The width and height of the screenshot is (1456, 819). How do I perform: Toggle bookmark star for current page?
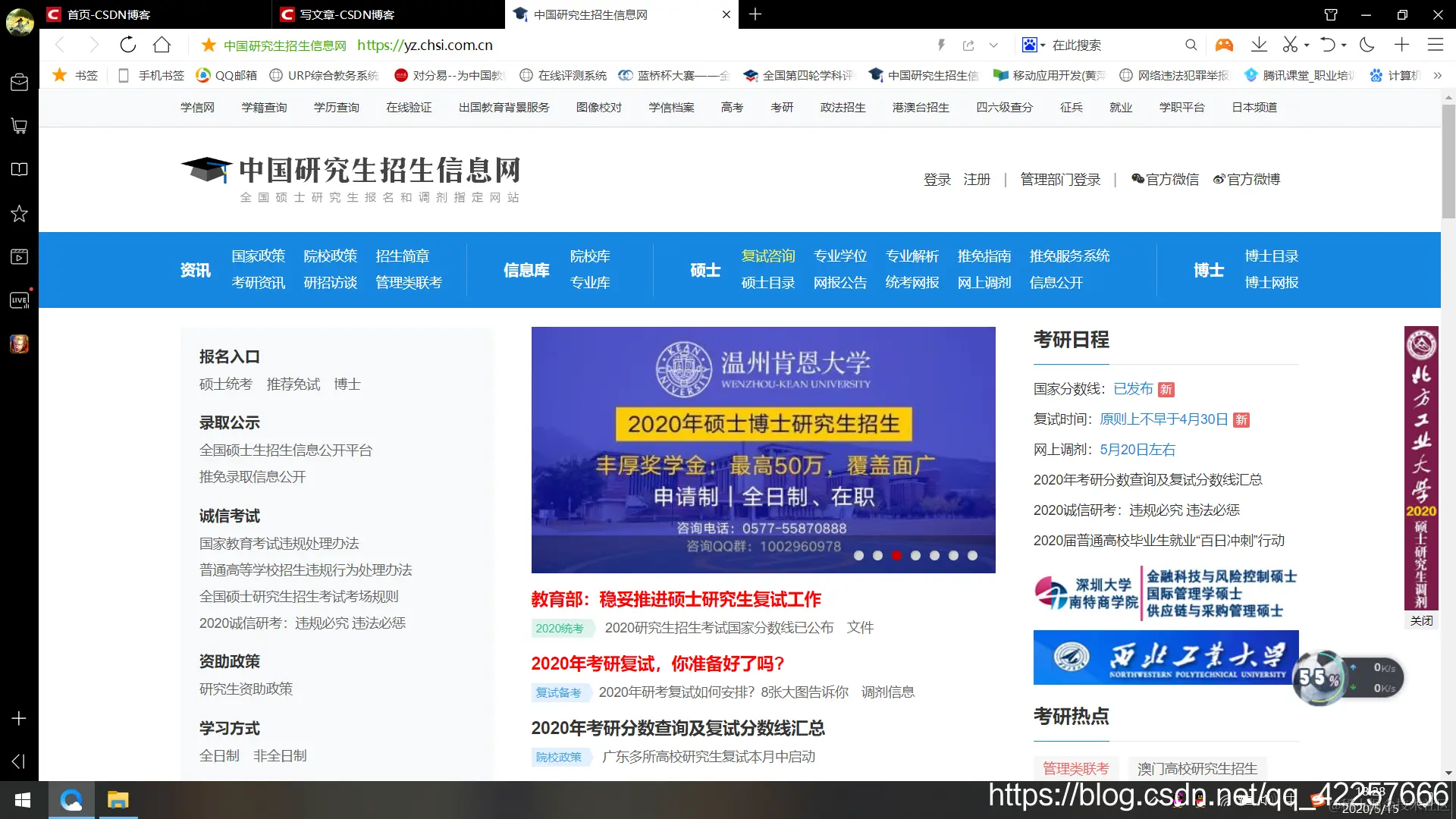[x=209, y=45]
